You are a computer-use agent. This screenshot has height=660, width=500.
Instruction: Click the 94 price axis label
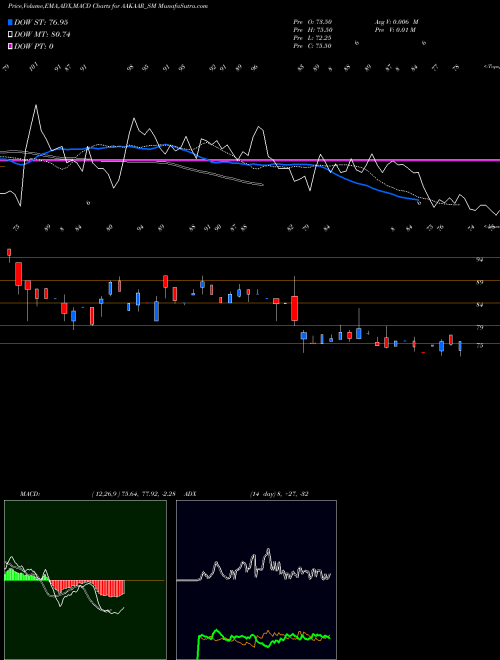479,260
